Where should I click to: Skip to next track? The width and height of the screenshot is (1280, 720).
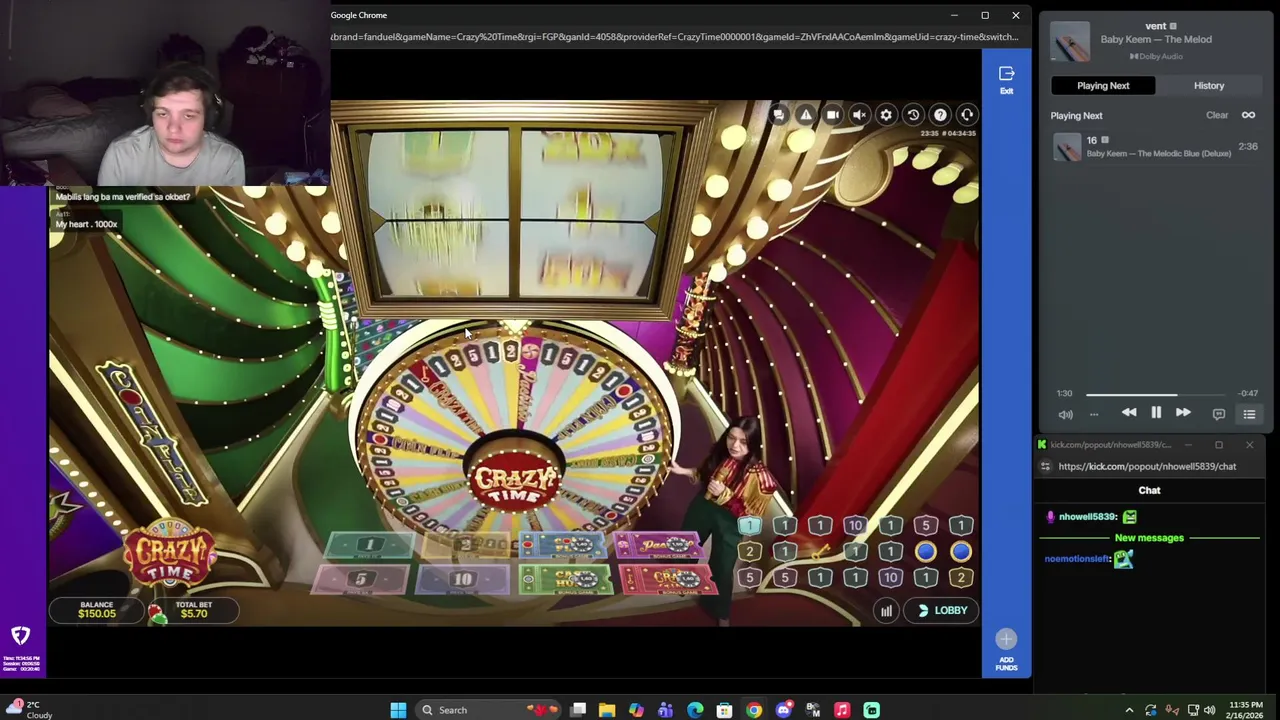pos(1183,413)
